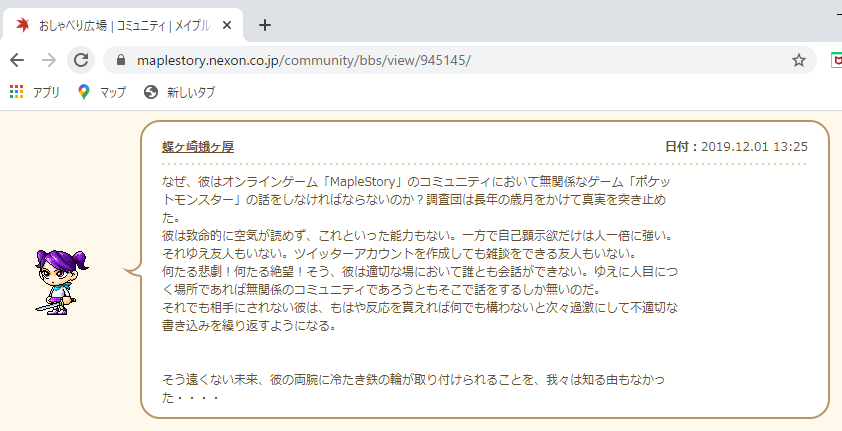Click the date 2019.12.01 13:25
Viewport: 842px width, 431px height.
point(754,147)
